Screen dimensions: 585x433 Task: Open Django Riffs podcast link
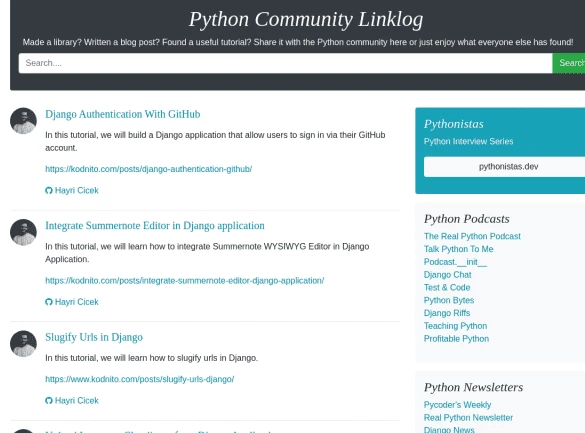[447, 313]
